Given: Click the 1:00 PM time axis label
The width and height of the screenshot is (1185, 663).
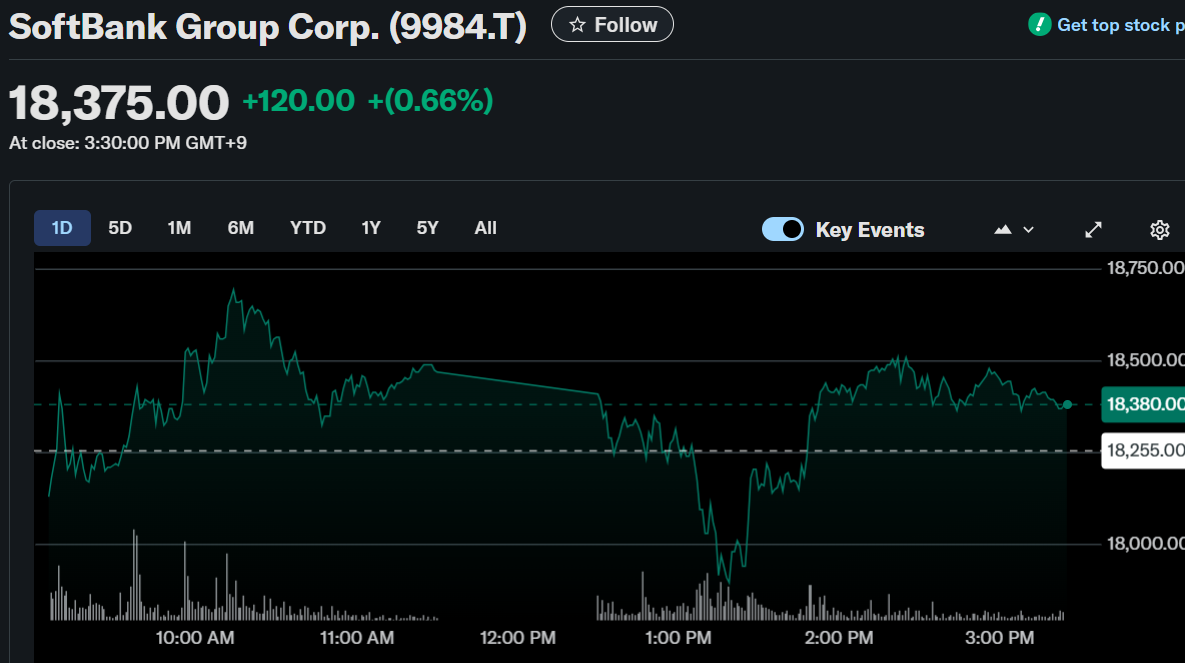Looking at the screenshot, I should point(678,638).
